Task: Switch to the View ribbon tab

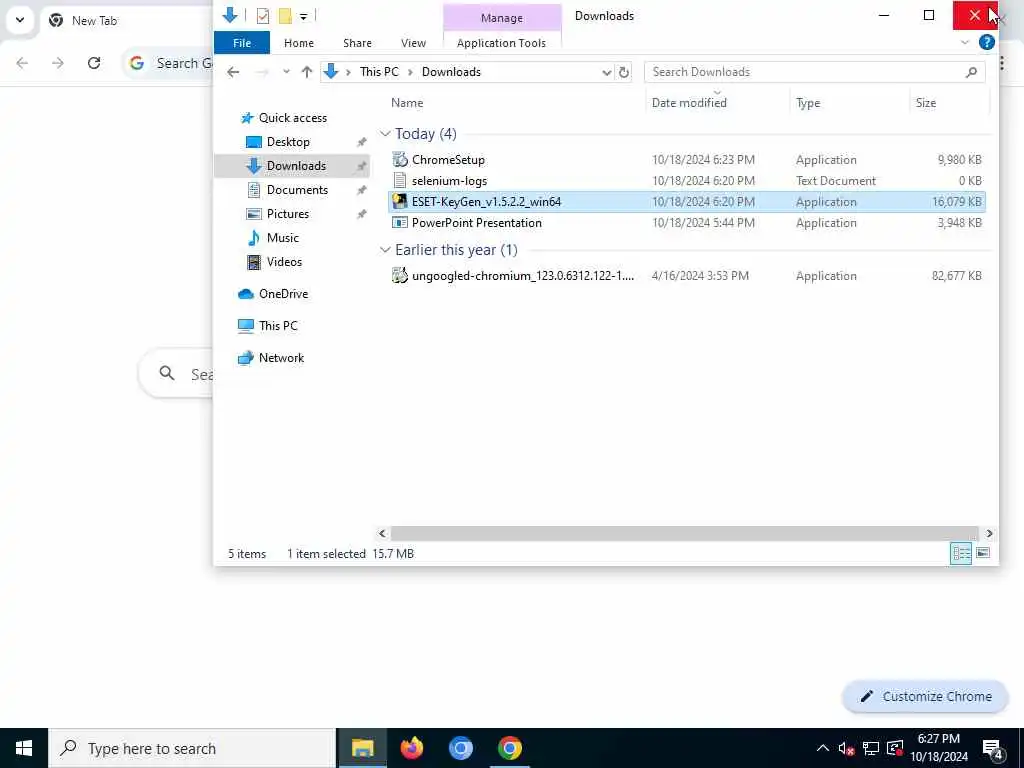Action: coord(413,43)
